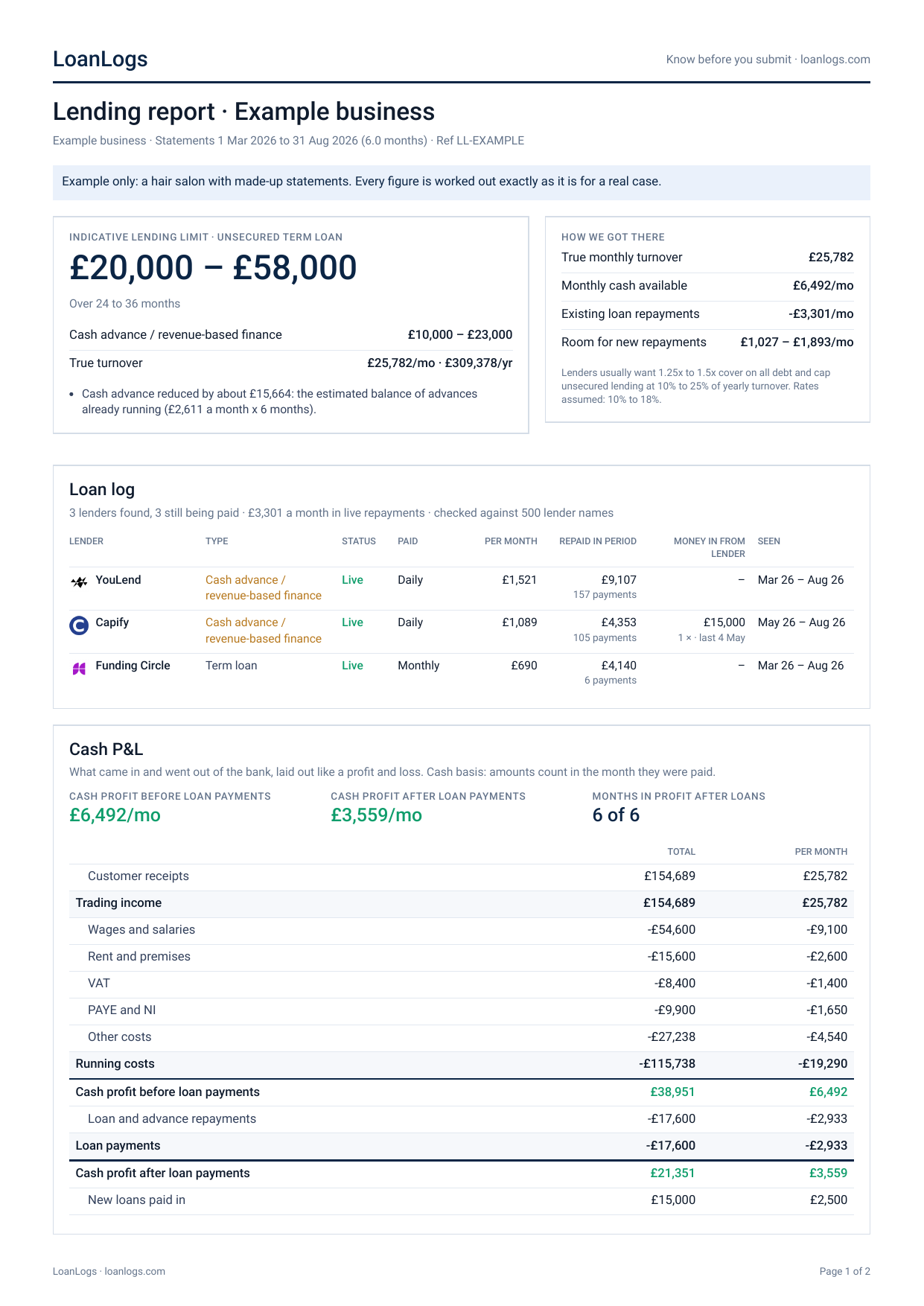Screen dimensions: 924x1306
Task: Click the '157 payments' count
Action: click(x=605, y=595)
